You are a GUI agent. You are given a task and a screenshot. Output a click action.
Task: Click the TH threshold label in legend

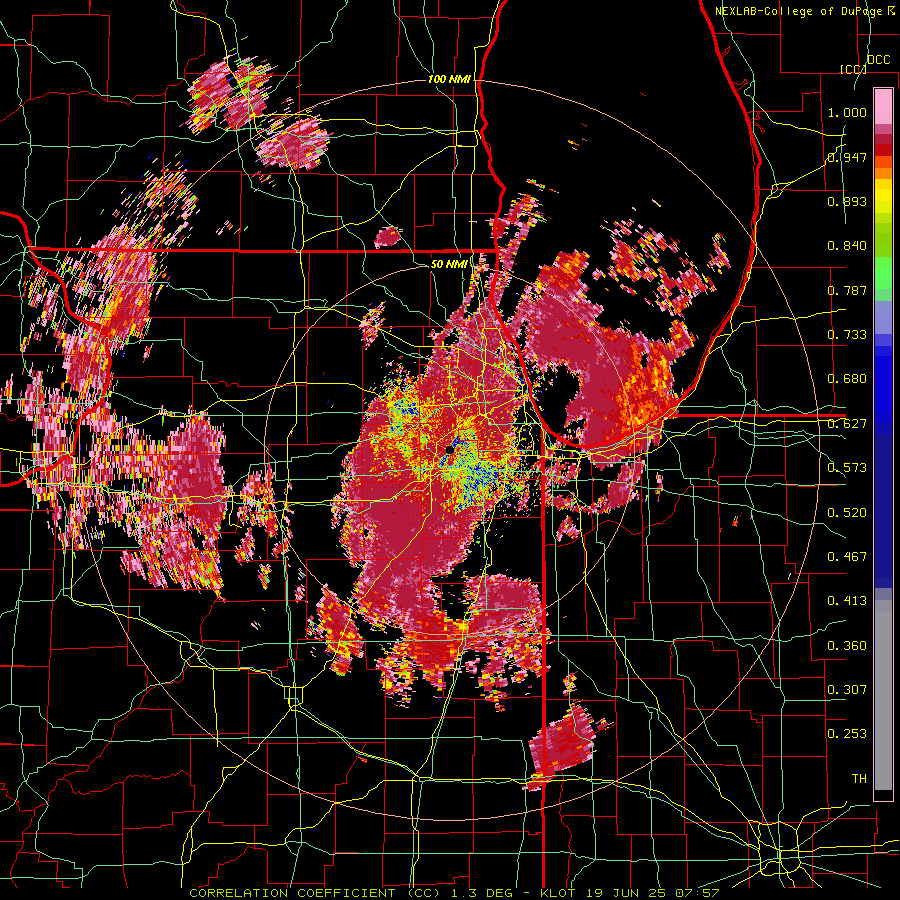(x=859, y=779)
